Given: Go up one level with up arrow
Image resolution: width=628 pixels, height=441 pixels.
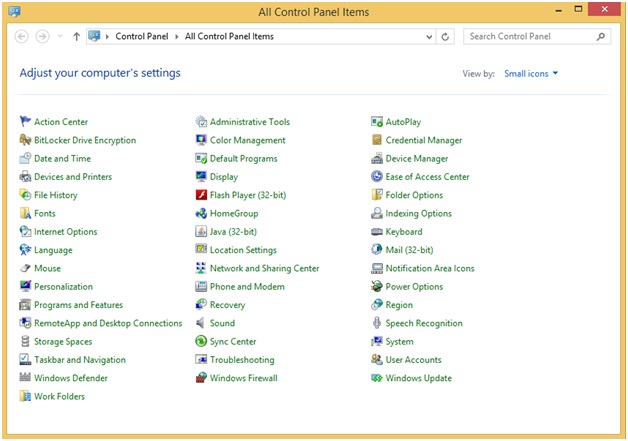Looking at the screenshot, I should [x=77, y=37].
